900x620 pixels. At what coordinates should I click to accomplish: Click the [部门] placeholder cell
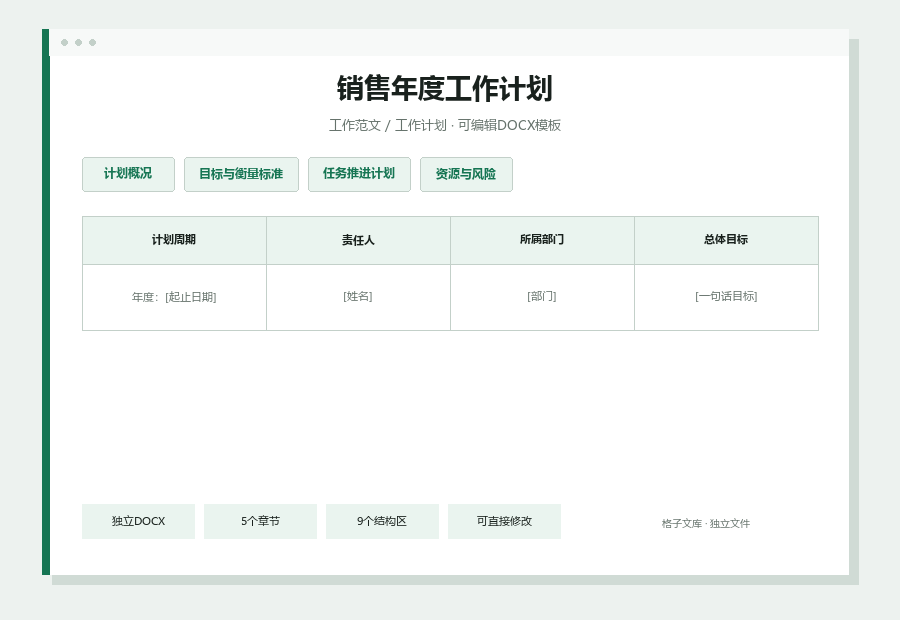coord(542,297)
